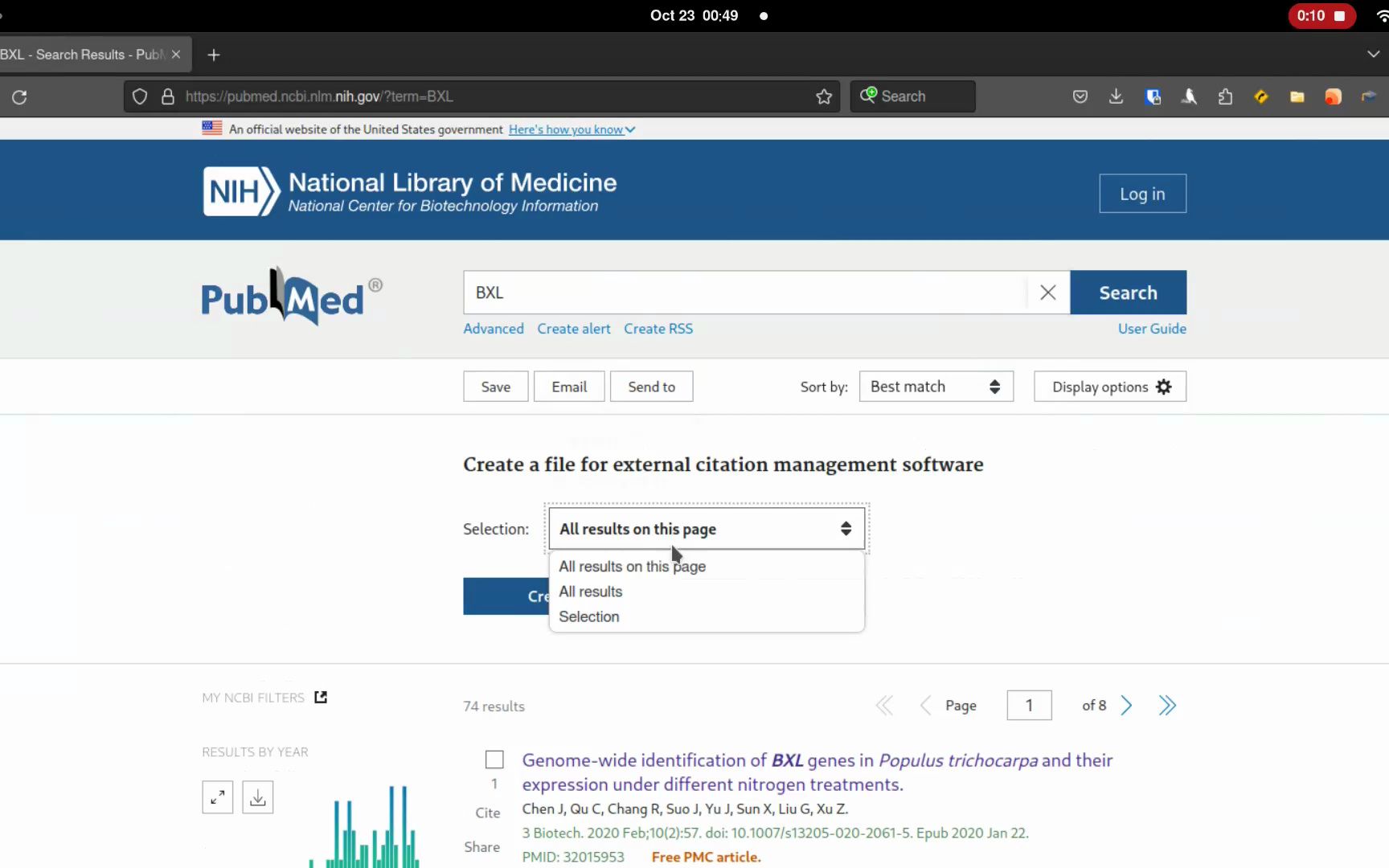Switch to the BXL Search Results tab
The height and width of the screenshot is (868, 1389).
pos(84,55)
